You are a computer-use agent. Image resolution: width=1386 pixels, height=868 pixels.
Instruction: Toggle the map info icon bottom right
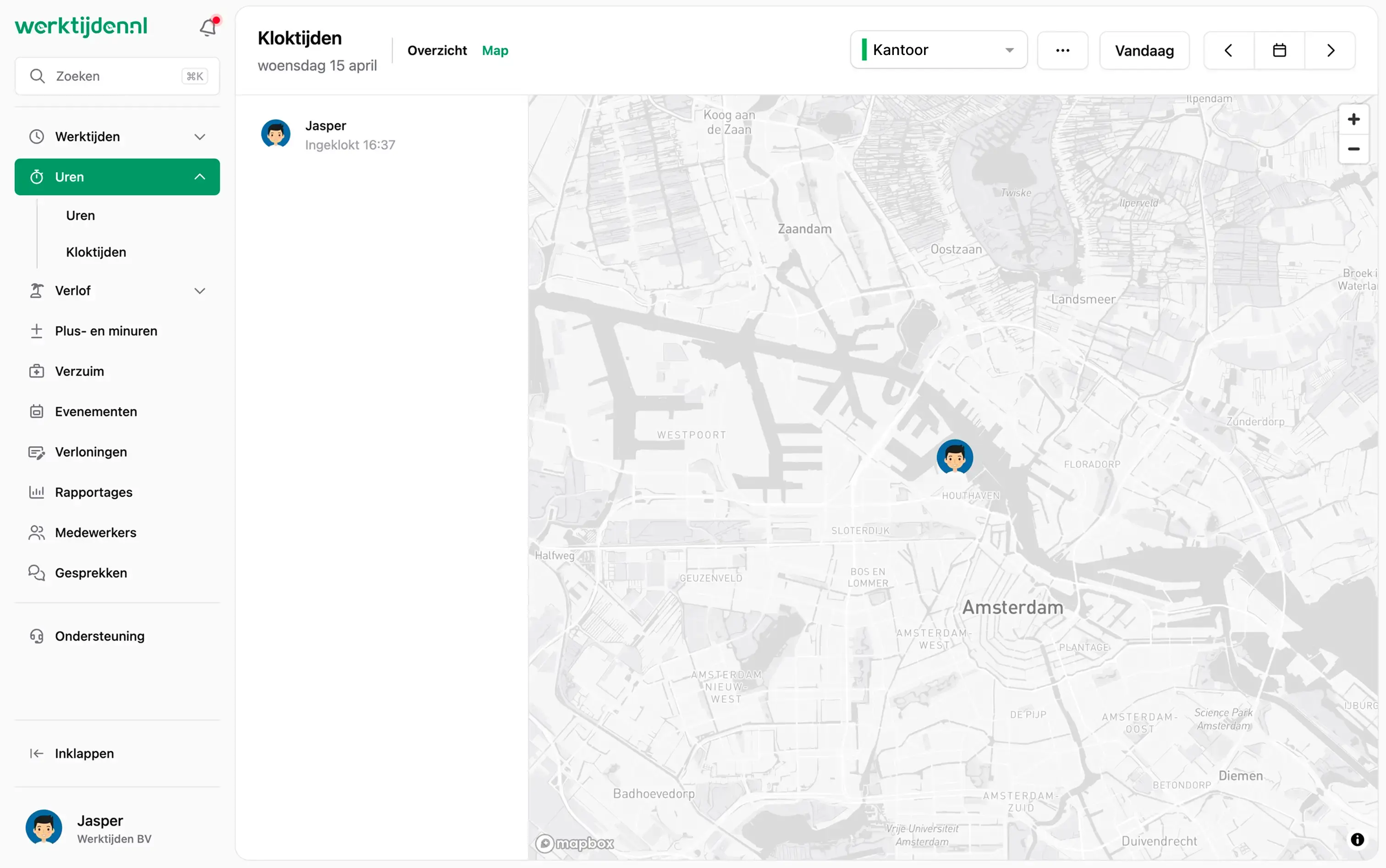(1358, 839)
